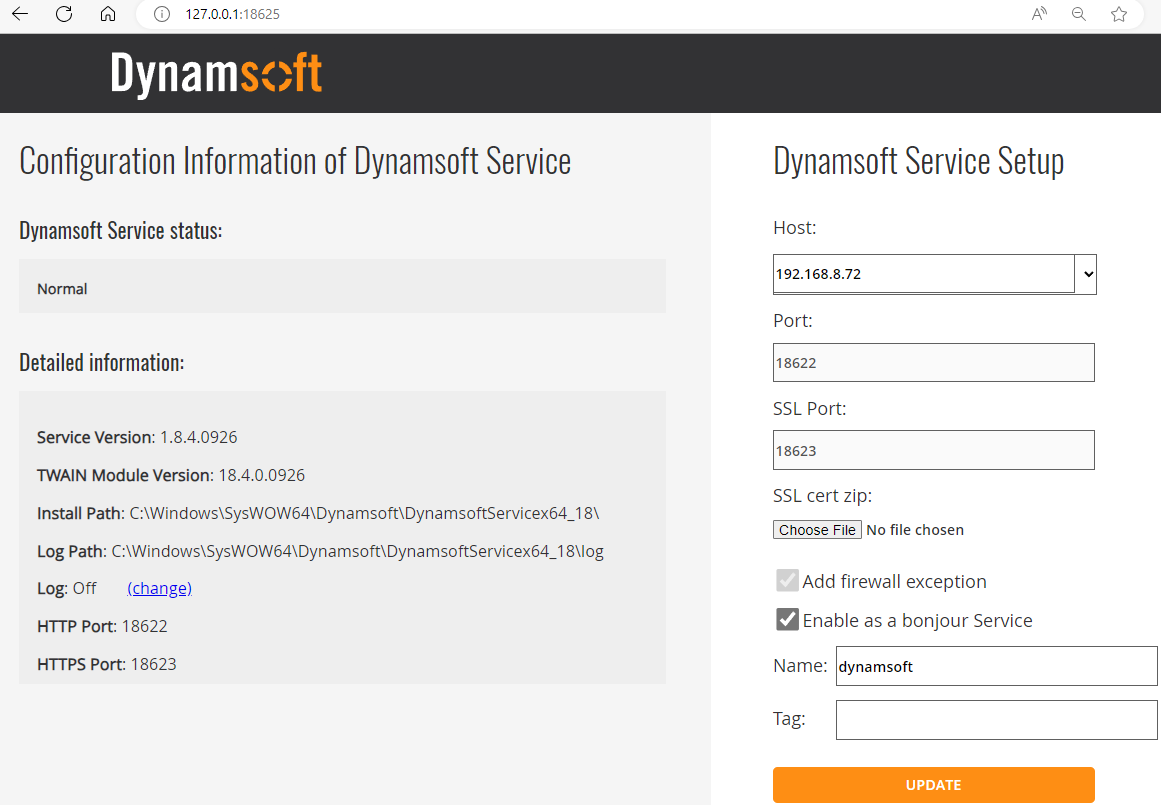Go to the browser home icon
This screenshot has height=805, width=1161.
click(108, 14)
